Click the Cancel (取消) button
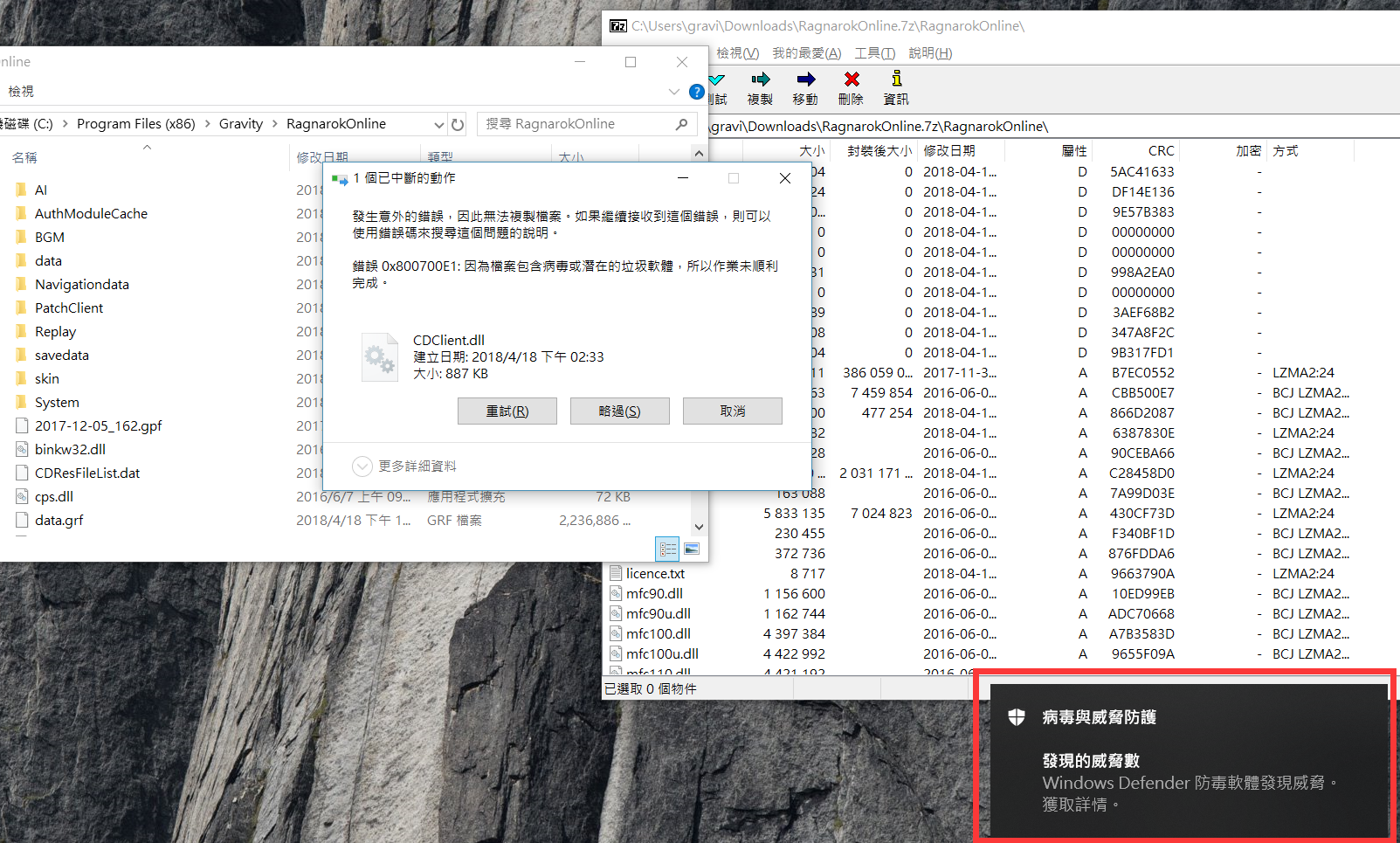Viewport: 1400px width, 843px height. (x=733, y=411)
